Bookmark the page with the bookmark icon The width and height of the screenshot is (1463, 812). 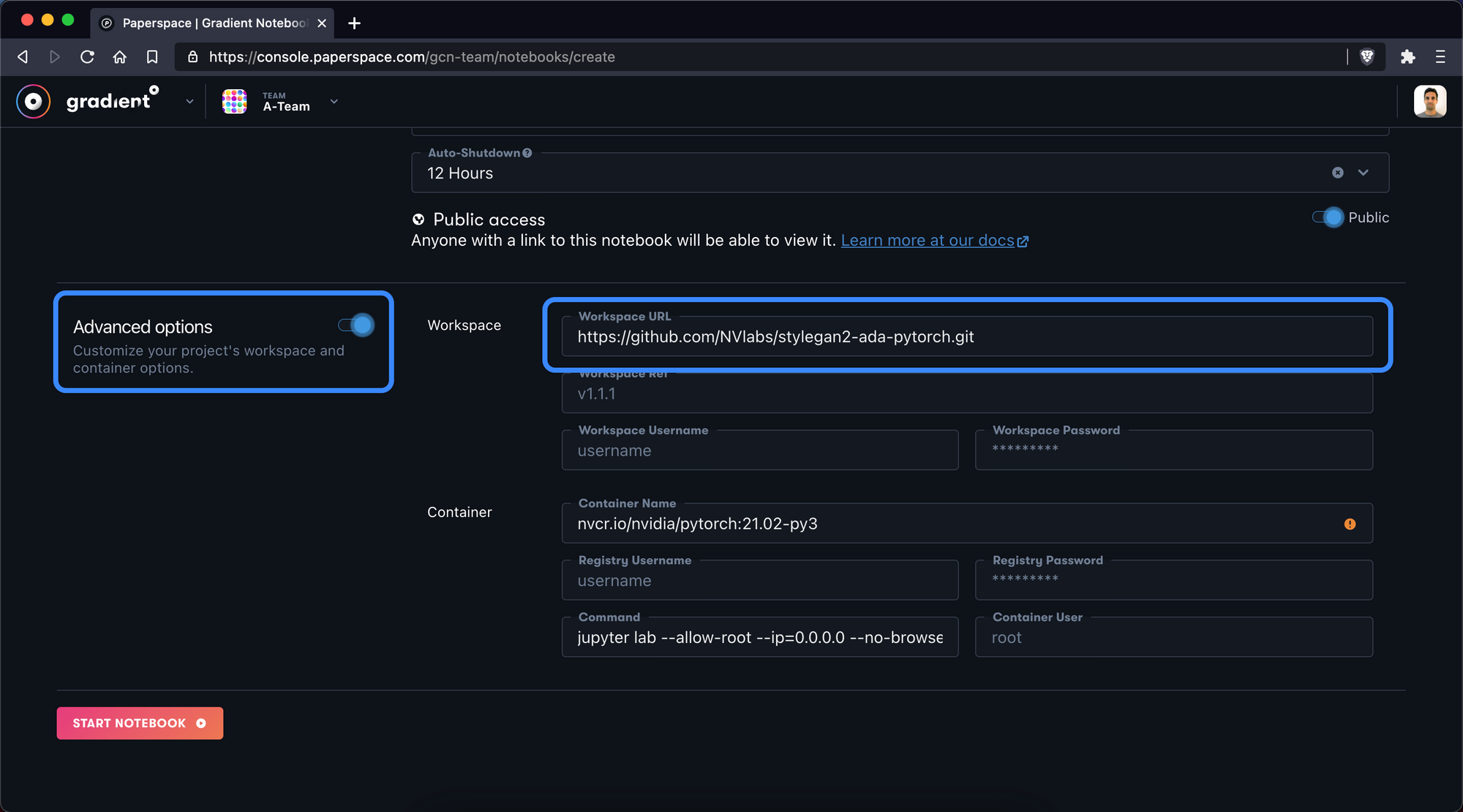152,57
